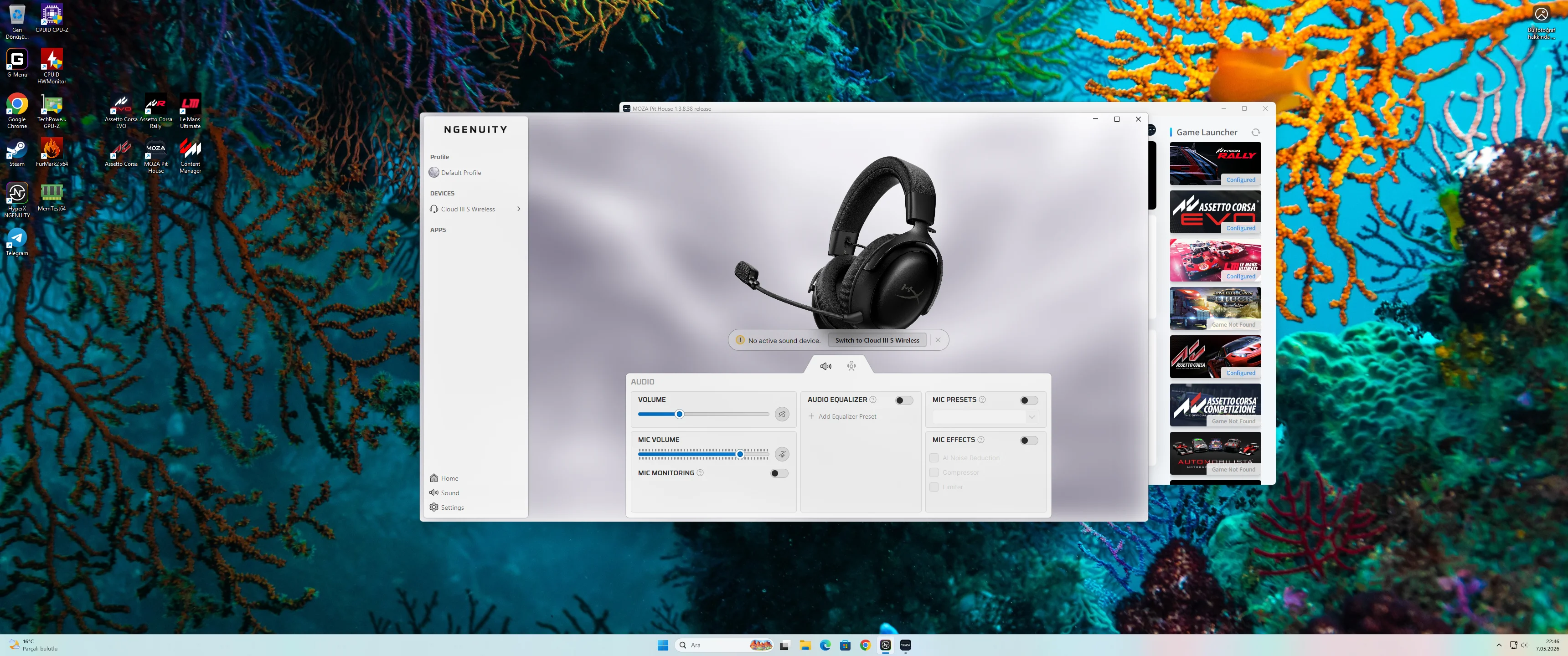The height and width of the screenshot is (656, 1568).
Task: Open Google Chrome desktop shortcut
Action: [x=17, y=111]
